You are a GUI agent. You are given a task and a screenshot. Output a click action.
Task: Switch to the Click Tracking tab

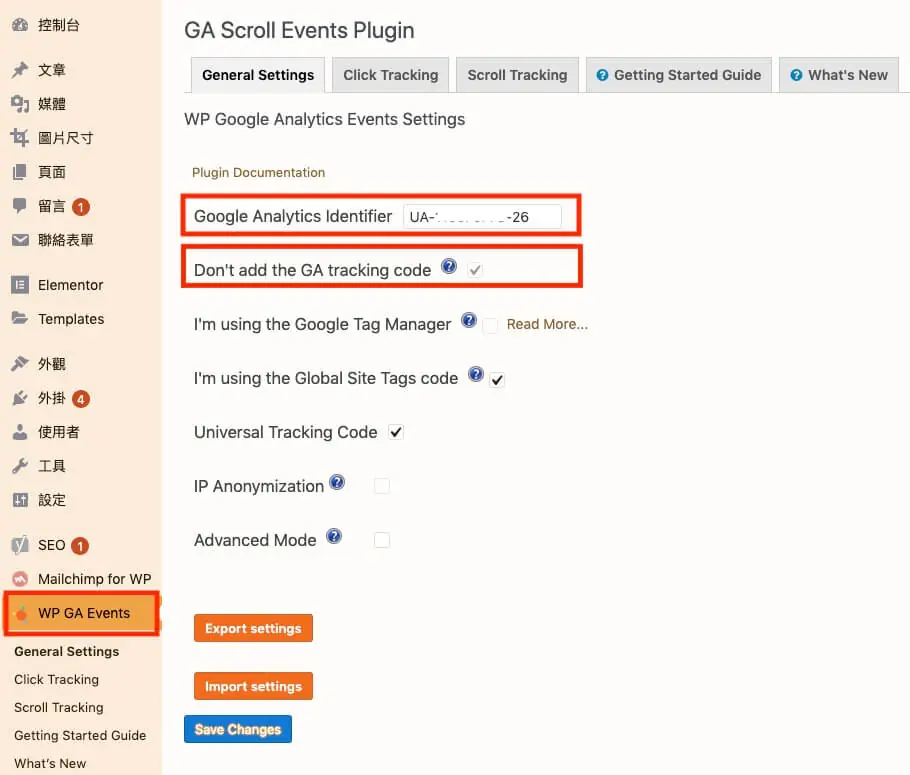point(391,75)
